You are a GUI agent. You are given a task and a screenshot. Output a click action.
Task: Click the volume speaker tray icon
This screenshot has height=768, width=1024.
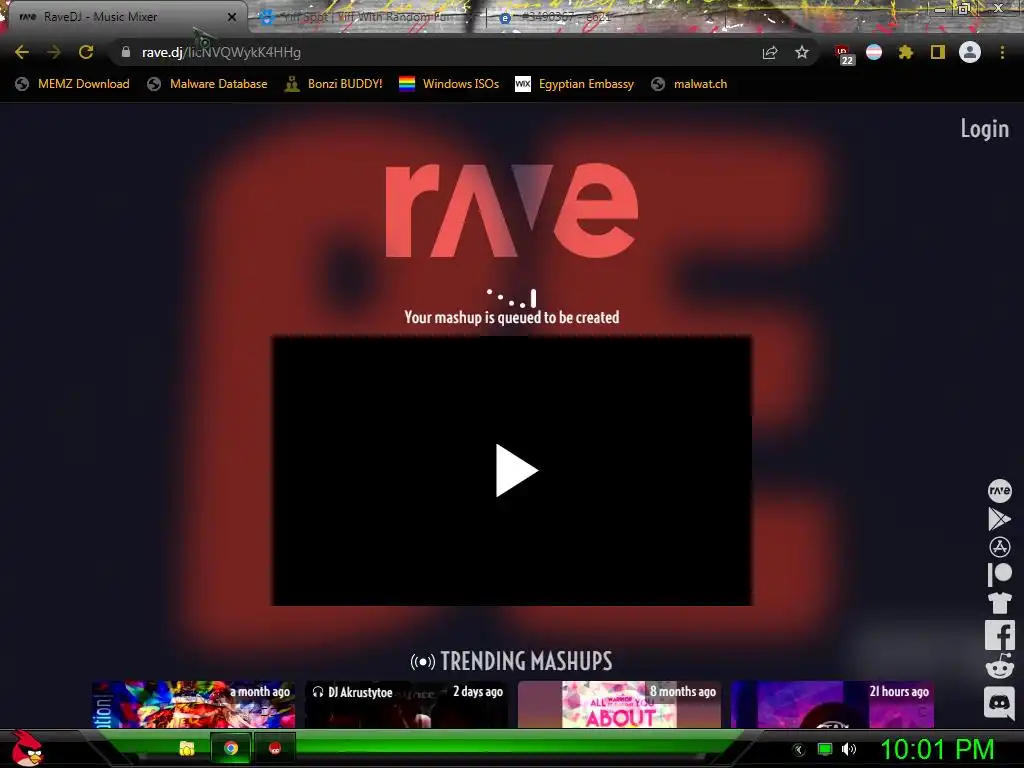click(849, 749)
